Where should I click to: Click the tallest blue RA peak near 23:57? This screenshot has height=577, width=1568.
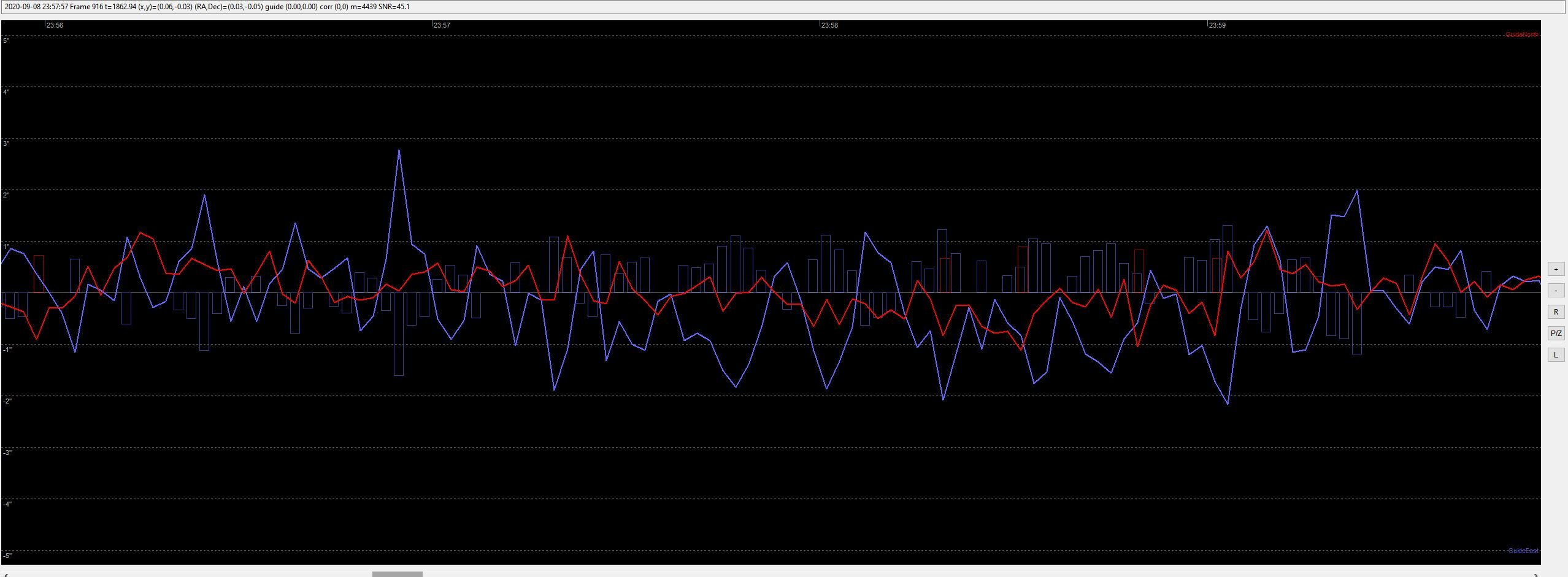point(399,151)
